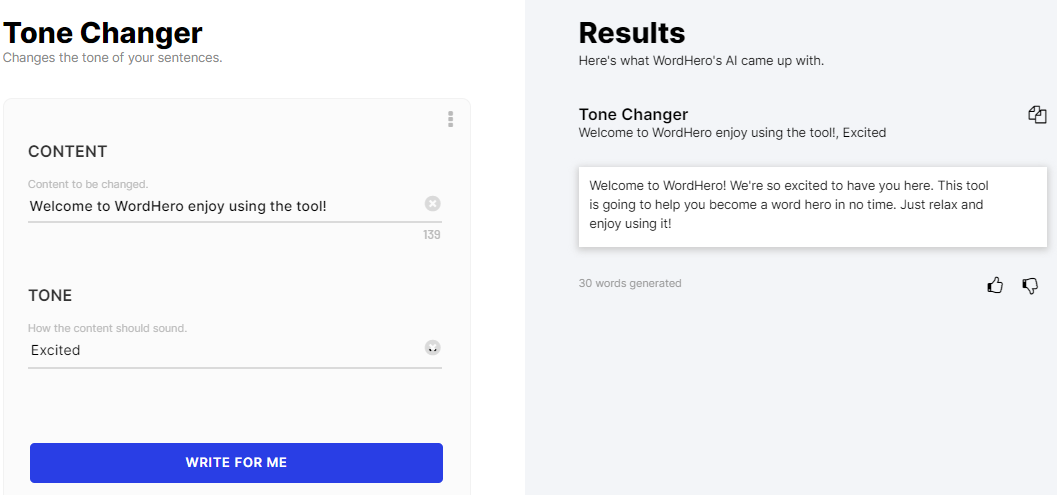Click the Results heading
This screenshot has width=1057, height=495.
click(632, 33)
